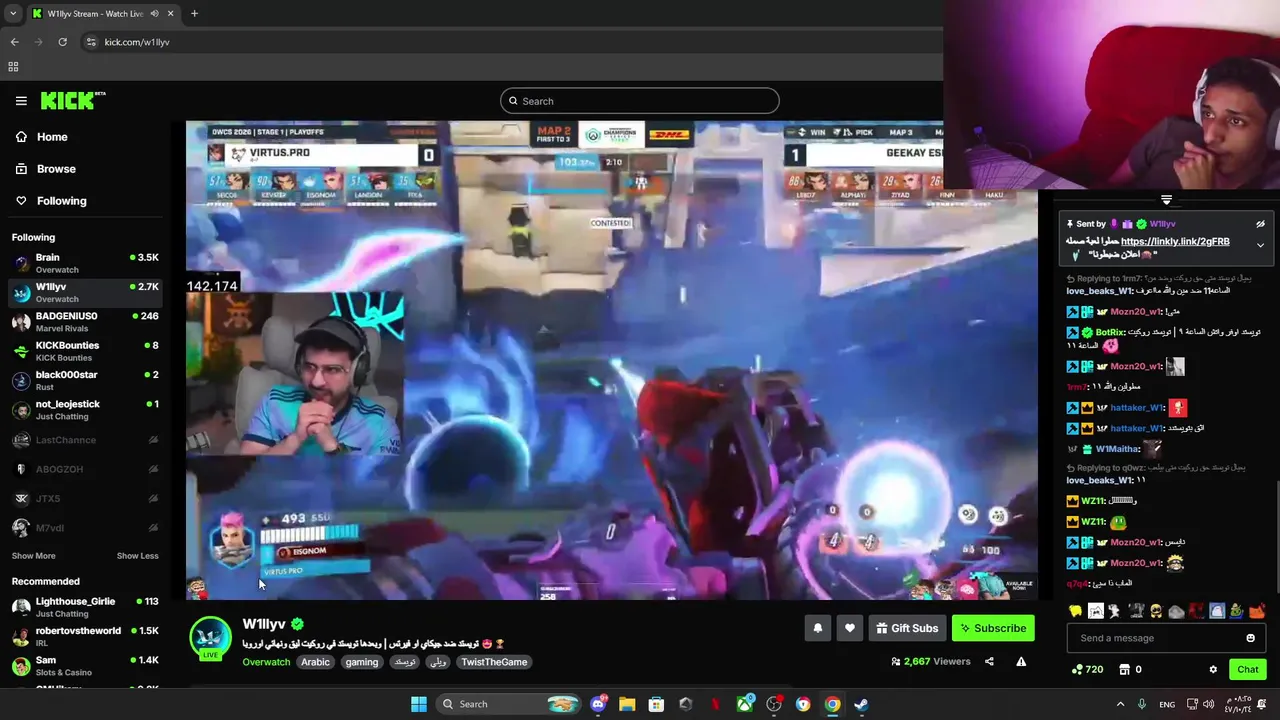Open Browse in the sidebar
Image resolution: width=1280 pixels, height=720 pixels.
pos(56,169)
